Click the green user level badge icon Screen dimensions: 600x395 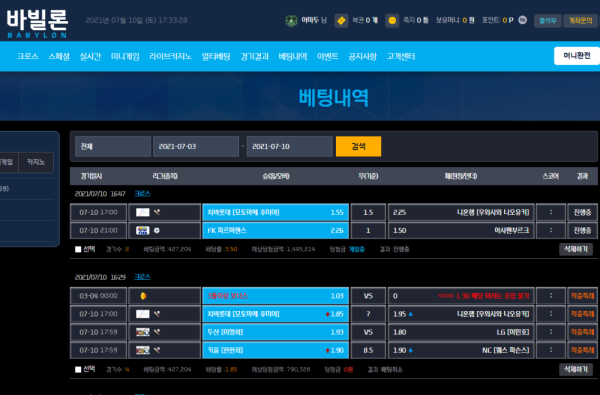point(291,21)
